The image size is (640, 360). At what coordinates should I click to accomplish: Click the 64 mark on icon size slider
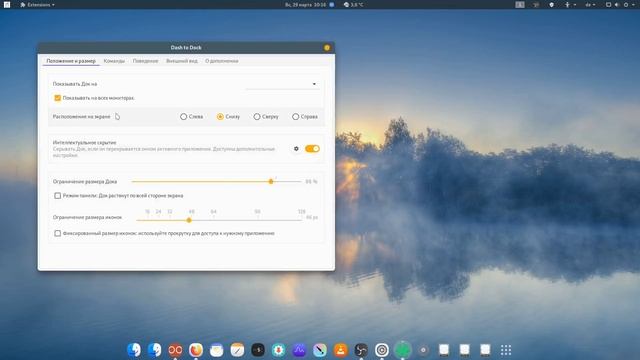[x=213, y=211]
